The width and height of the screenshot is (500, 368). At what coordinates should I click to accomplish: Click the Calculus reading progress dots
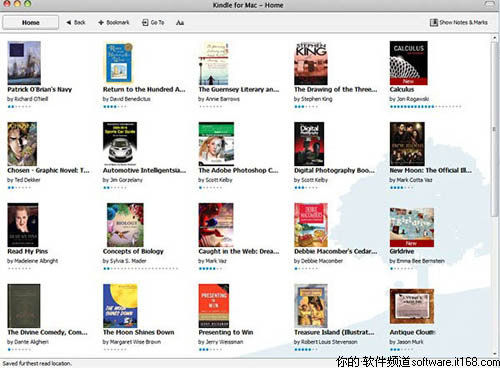coord(426,107)
